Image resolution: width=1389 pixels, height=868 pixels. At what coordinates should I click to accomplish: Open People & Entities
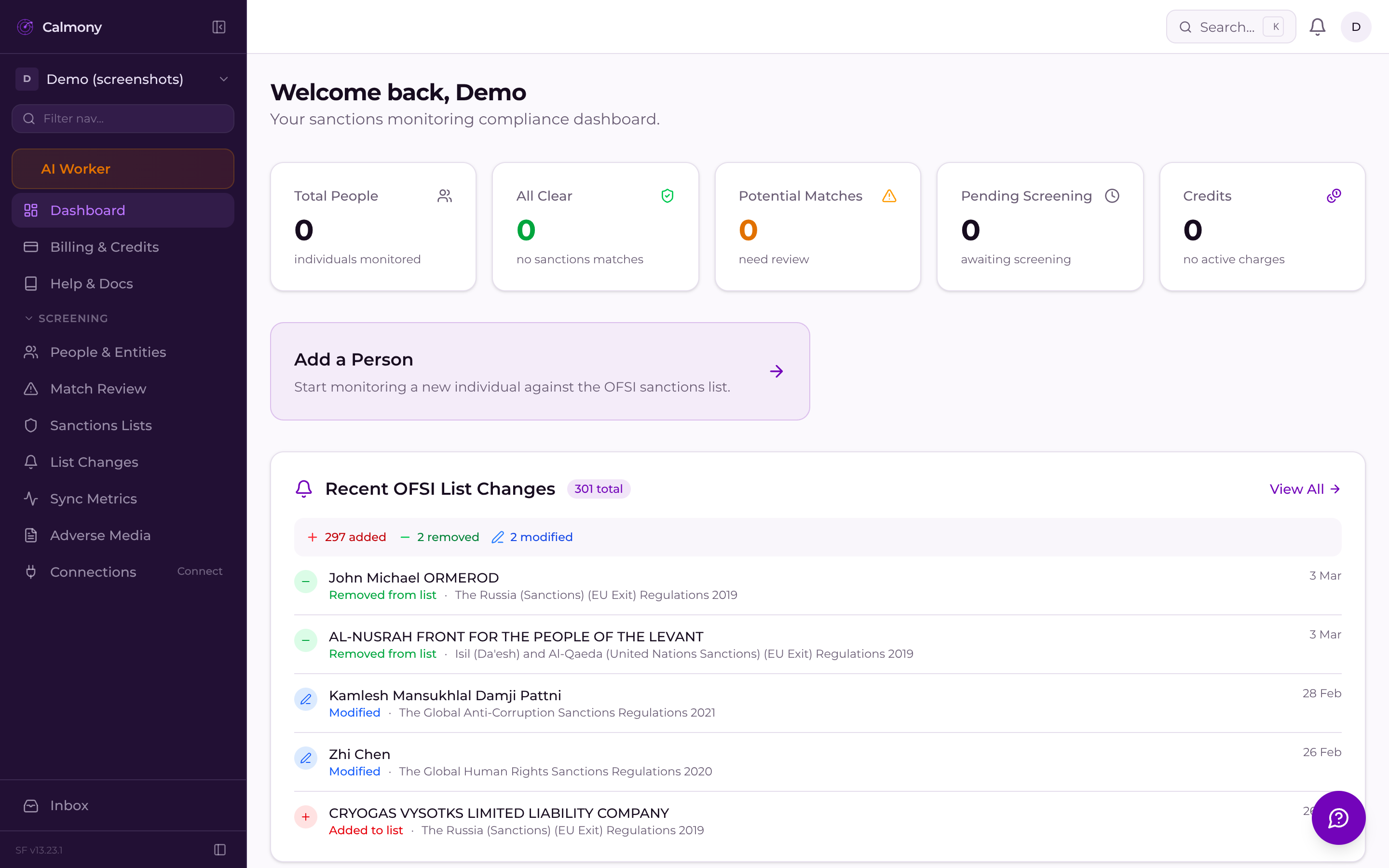(123, 352)
